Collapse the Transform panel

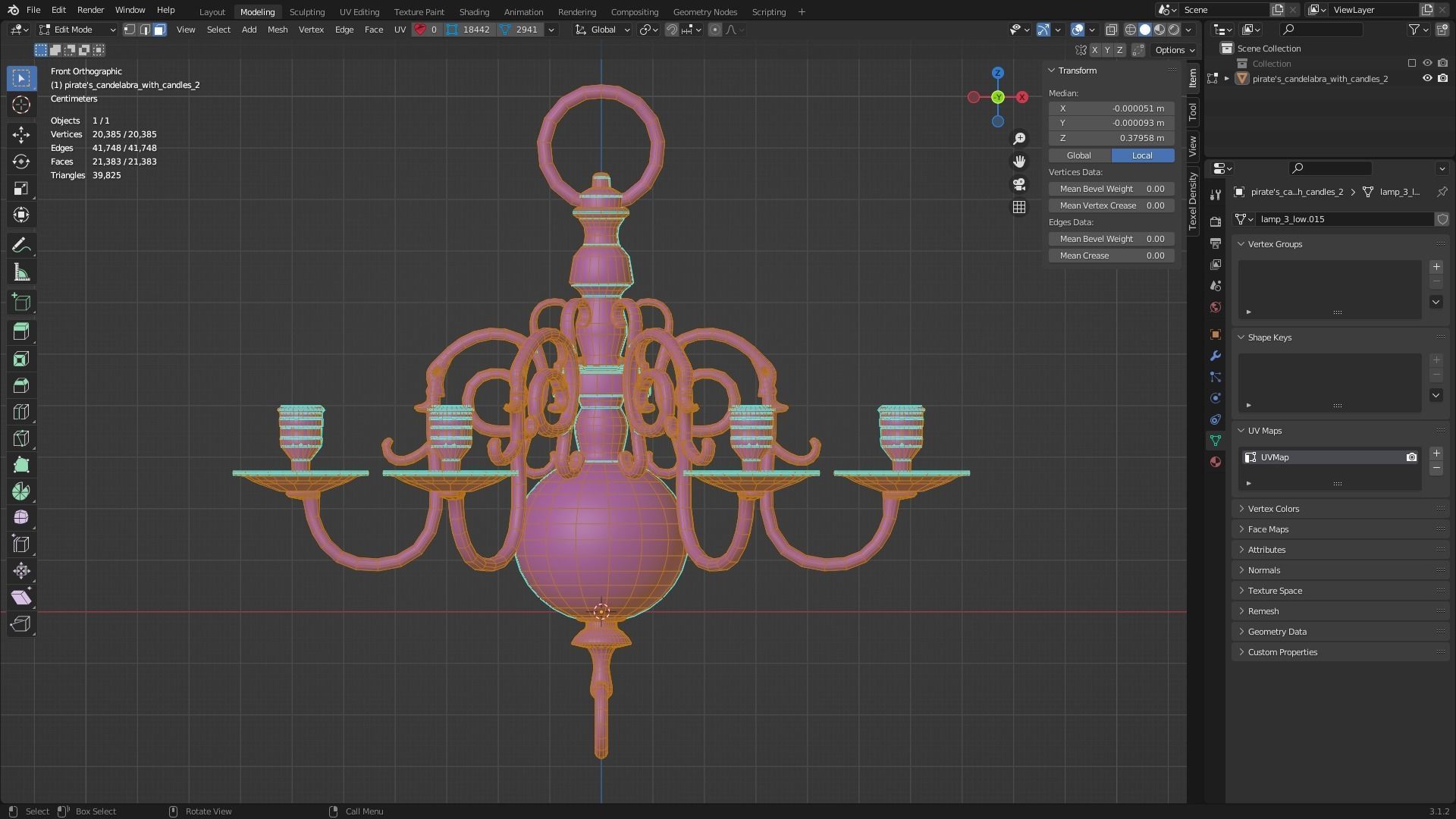click(x=1052, y=71)
